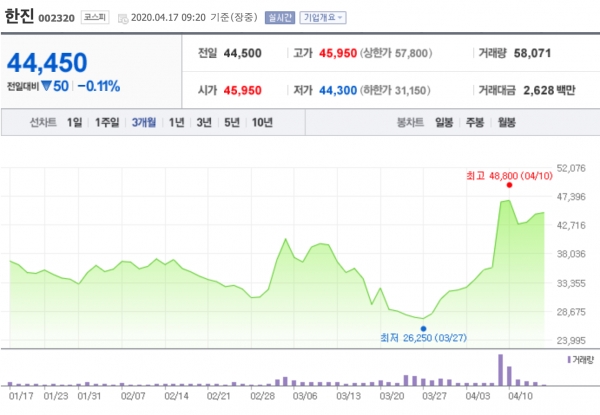Image resolution: width=600 pixels, height=415 pixels.
Task: Open the 기업개요 dropdown
Action: click(x=323, y=18)
